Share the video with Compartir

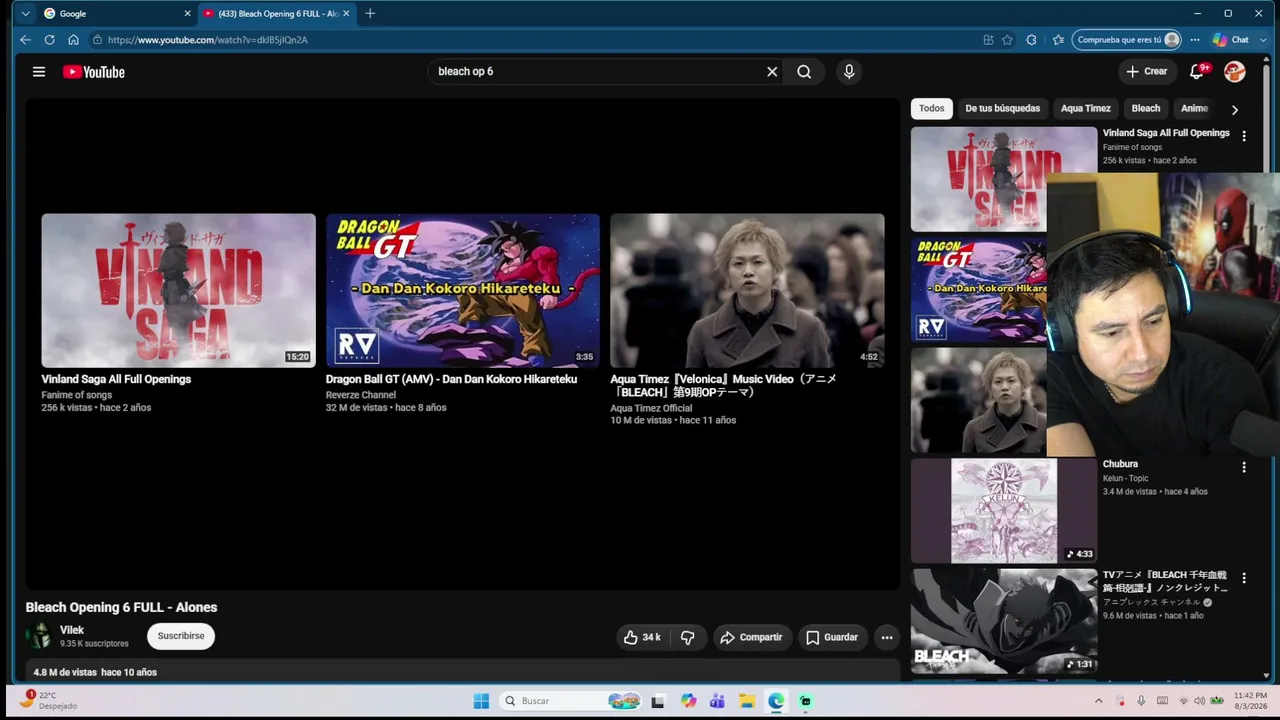click(752, 637)
